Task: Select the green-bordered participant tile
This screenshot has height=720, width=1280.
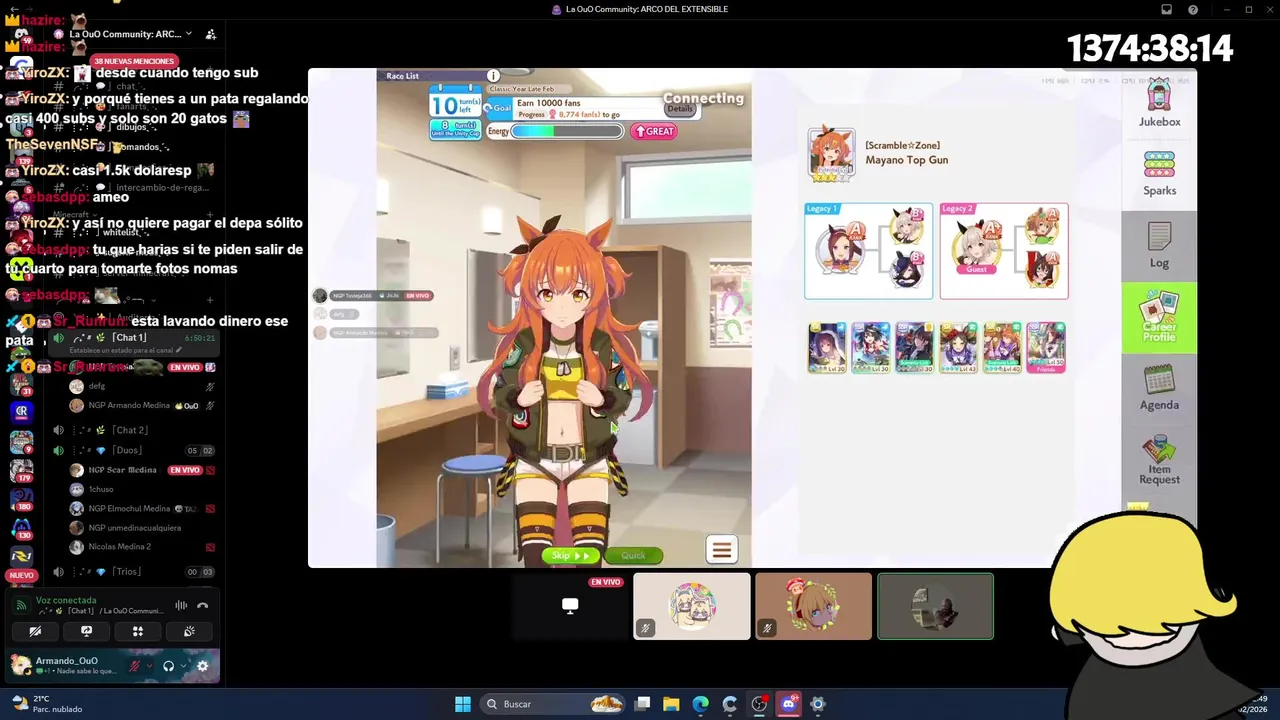Action: click(935, 606)
